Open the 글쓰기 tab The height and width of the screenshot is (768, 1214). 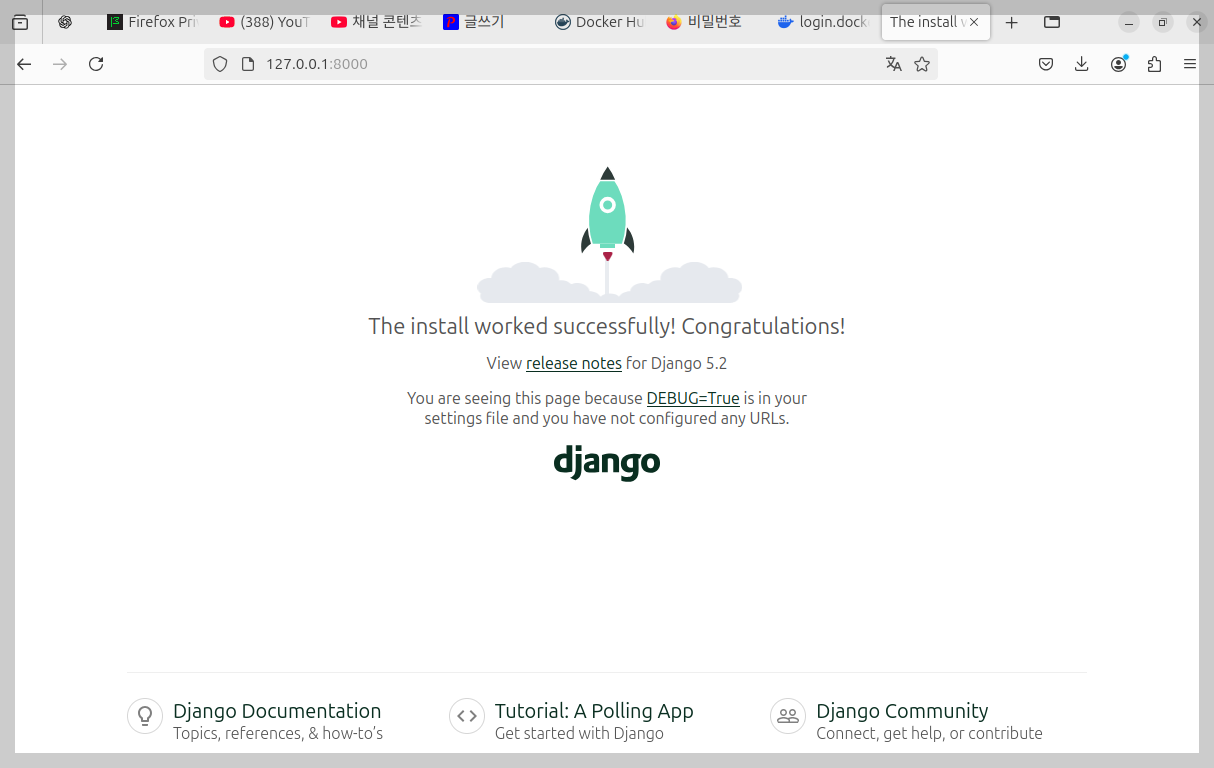[x=489, y=22]
